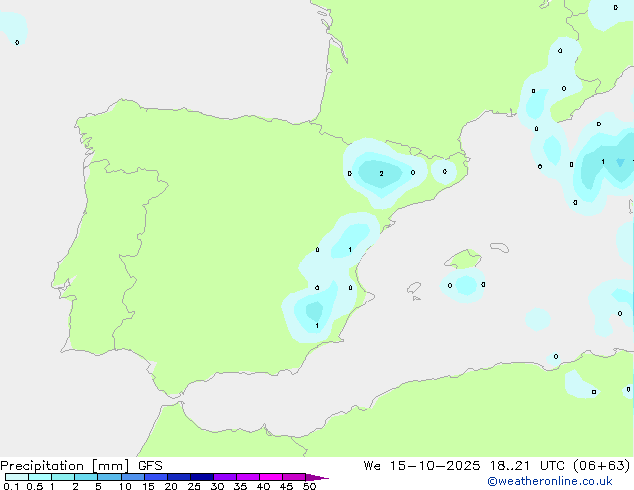Click the 1–2 mm legend swatch
The image size is (634, 490).
click(63, 477)
